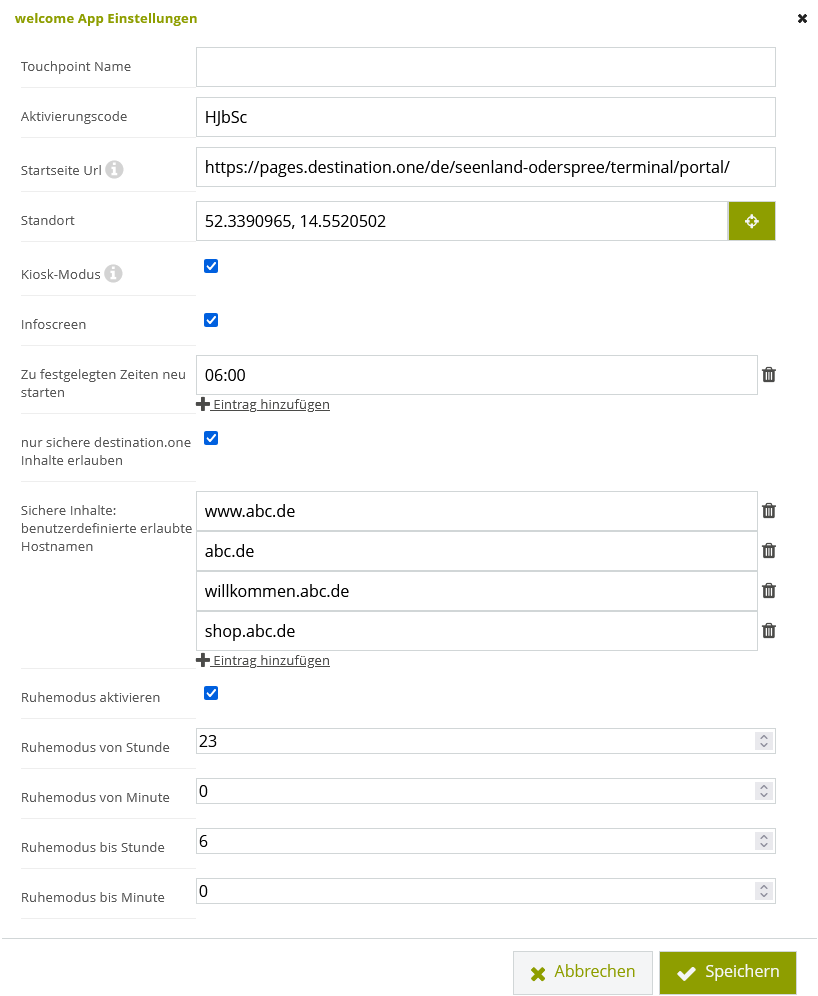Trash the willkommen.abc.de hostname
The width and height of the screenshot is (818, 996).
(768, 591)
